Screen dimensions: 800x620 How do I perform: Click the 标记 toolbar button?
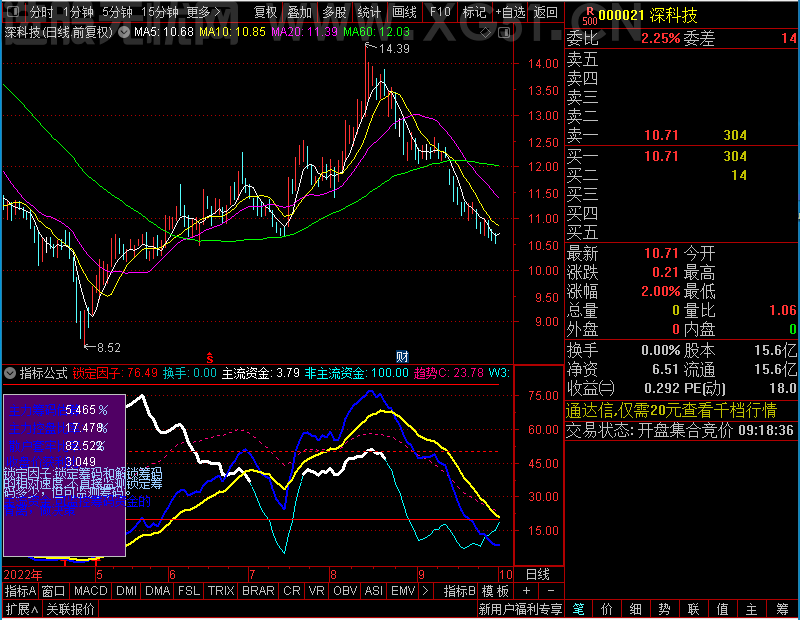coord(474,12)
